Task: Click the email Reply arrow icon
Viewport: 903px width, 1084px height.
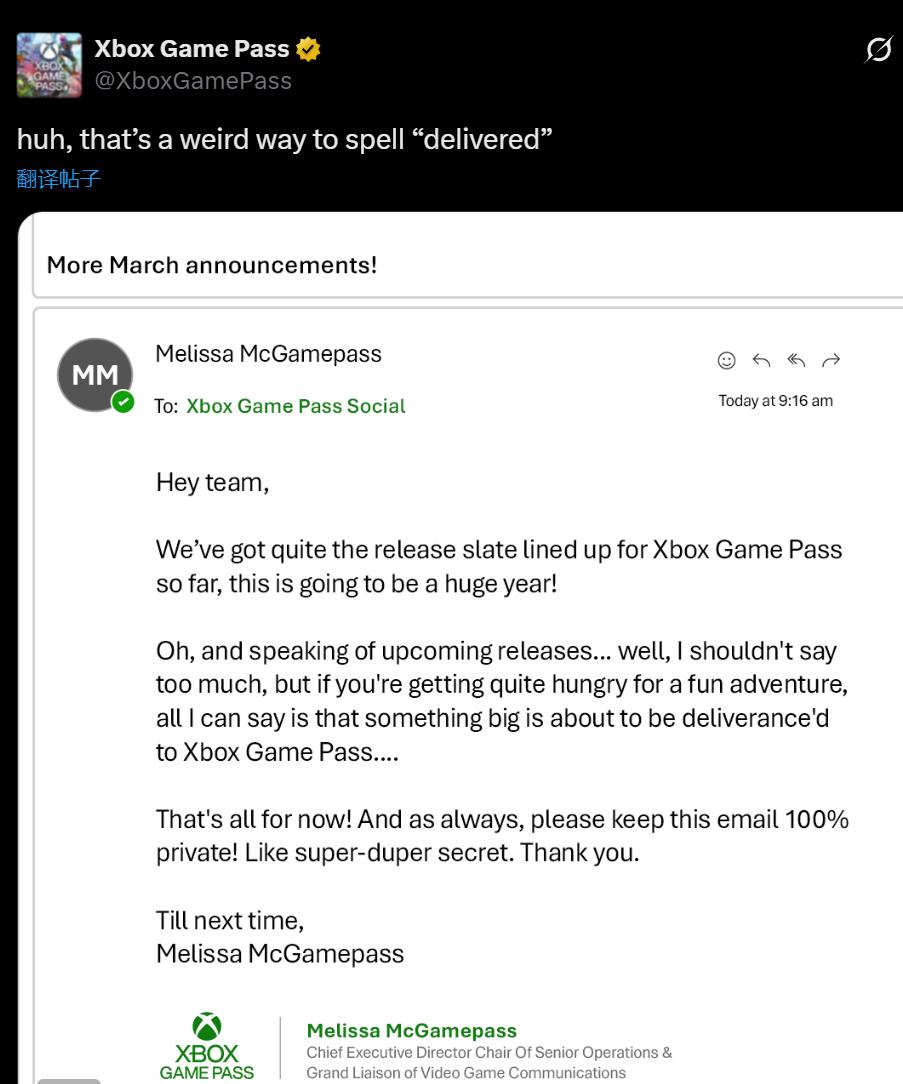Action: click(x=761, y=360)
